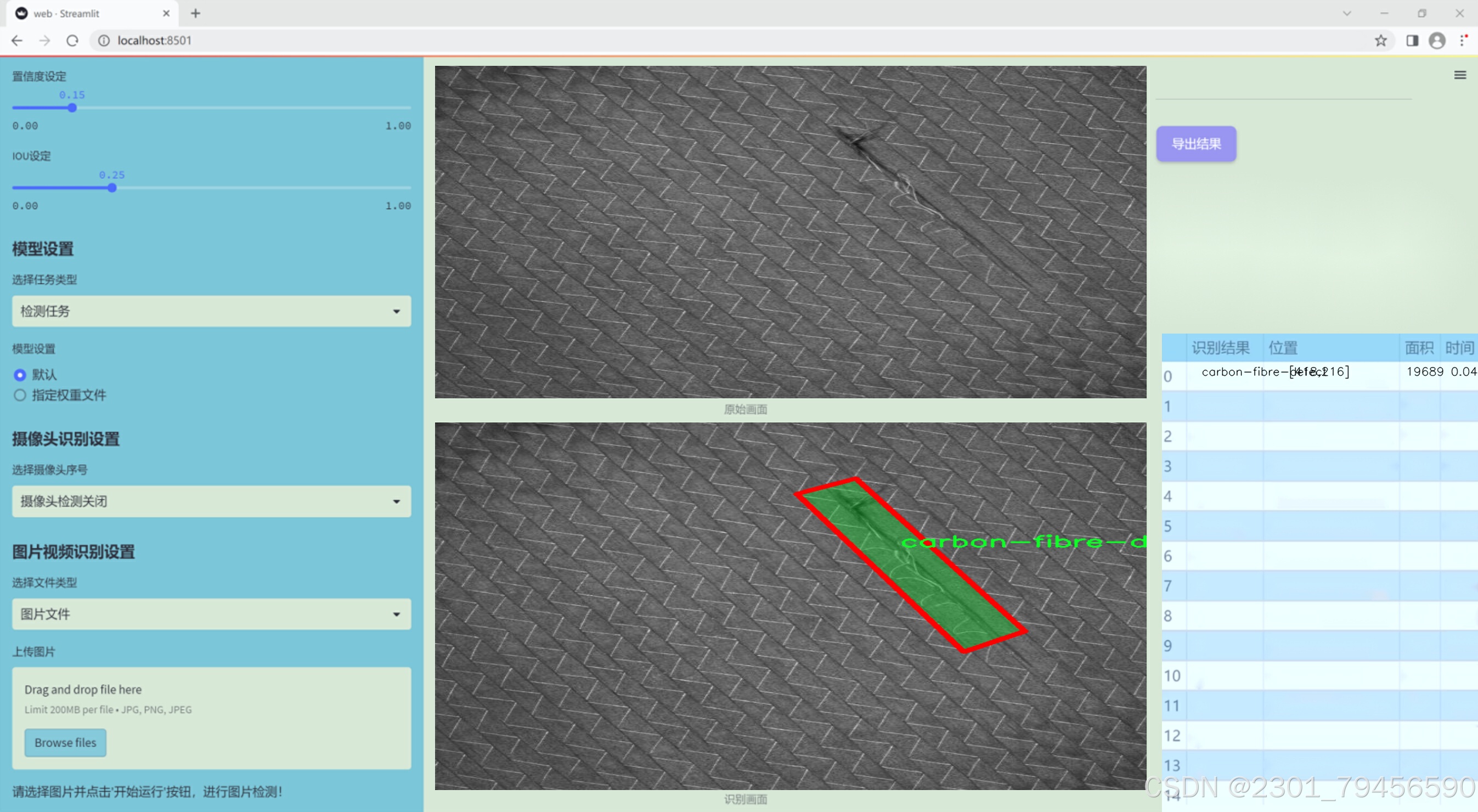
Task: Adjust the 置信度 confidence slider handle
Action: pyautogui.click(x=72, y=108)
